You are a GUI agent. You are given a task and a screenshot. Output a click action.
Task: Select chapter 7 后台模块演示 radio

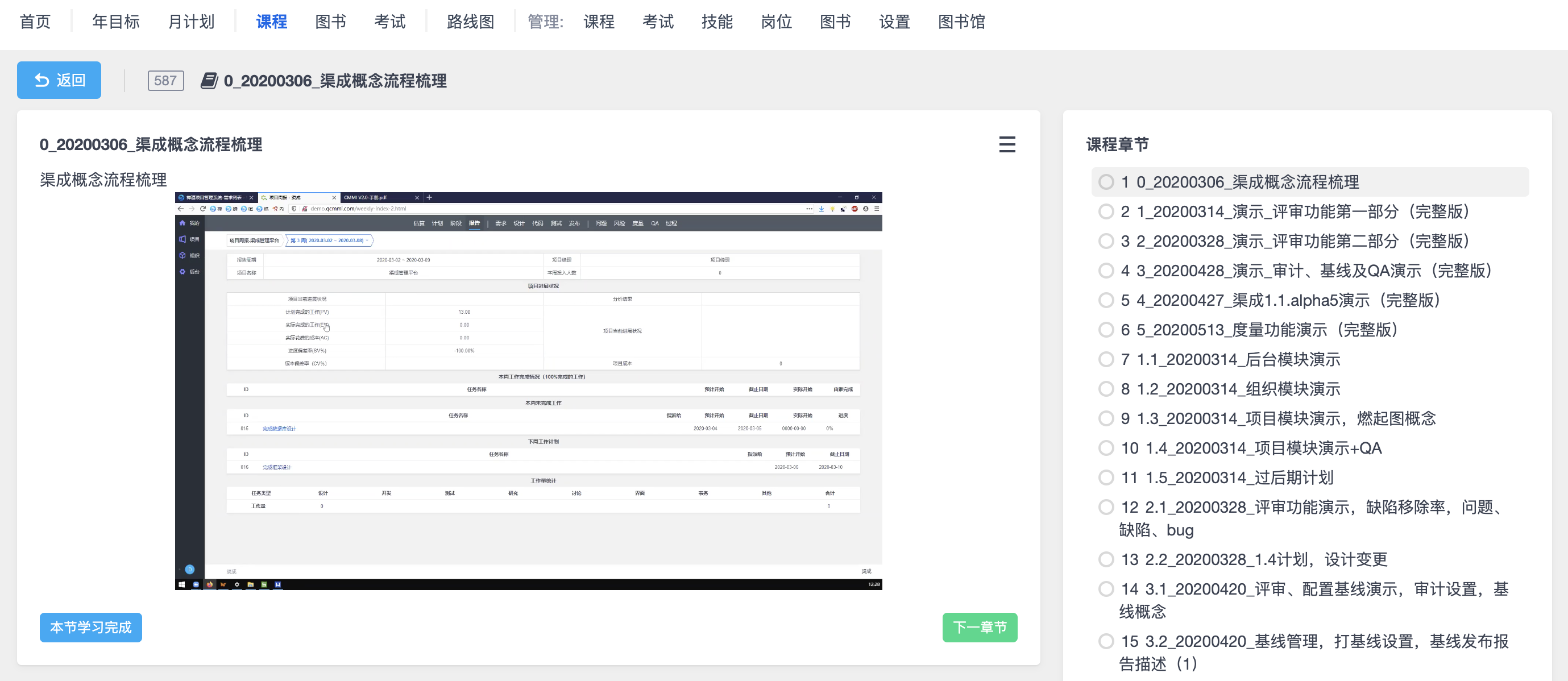pyautogui.click(x=1106, y=359)
